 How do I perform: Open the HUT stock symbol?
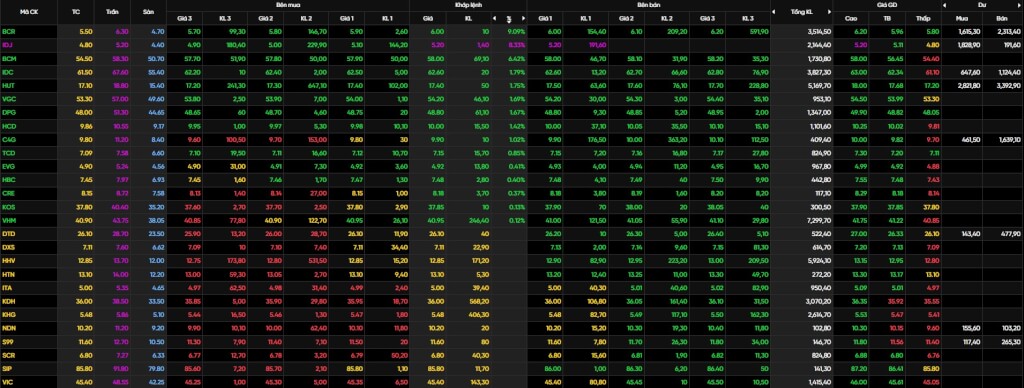click(8, 85)
